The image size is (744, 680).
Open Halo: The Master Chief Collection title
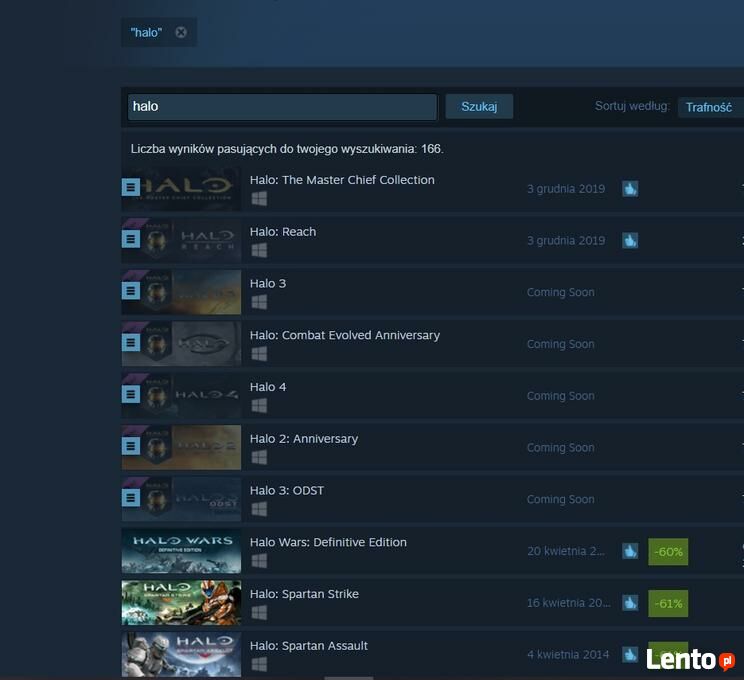(x=342, y=180)
